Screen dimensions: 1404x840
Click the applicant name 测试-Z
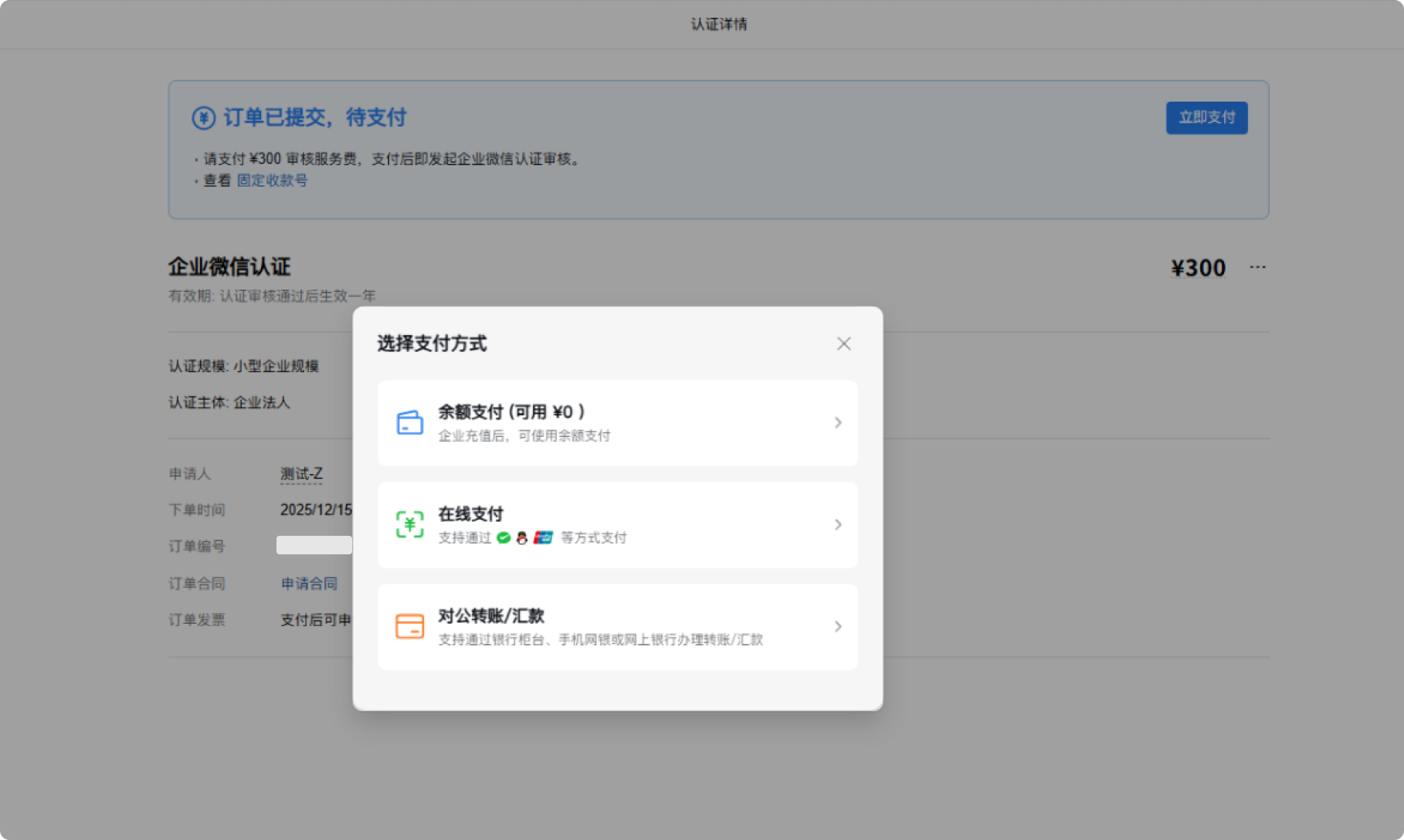coord(301,474)
